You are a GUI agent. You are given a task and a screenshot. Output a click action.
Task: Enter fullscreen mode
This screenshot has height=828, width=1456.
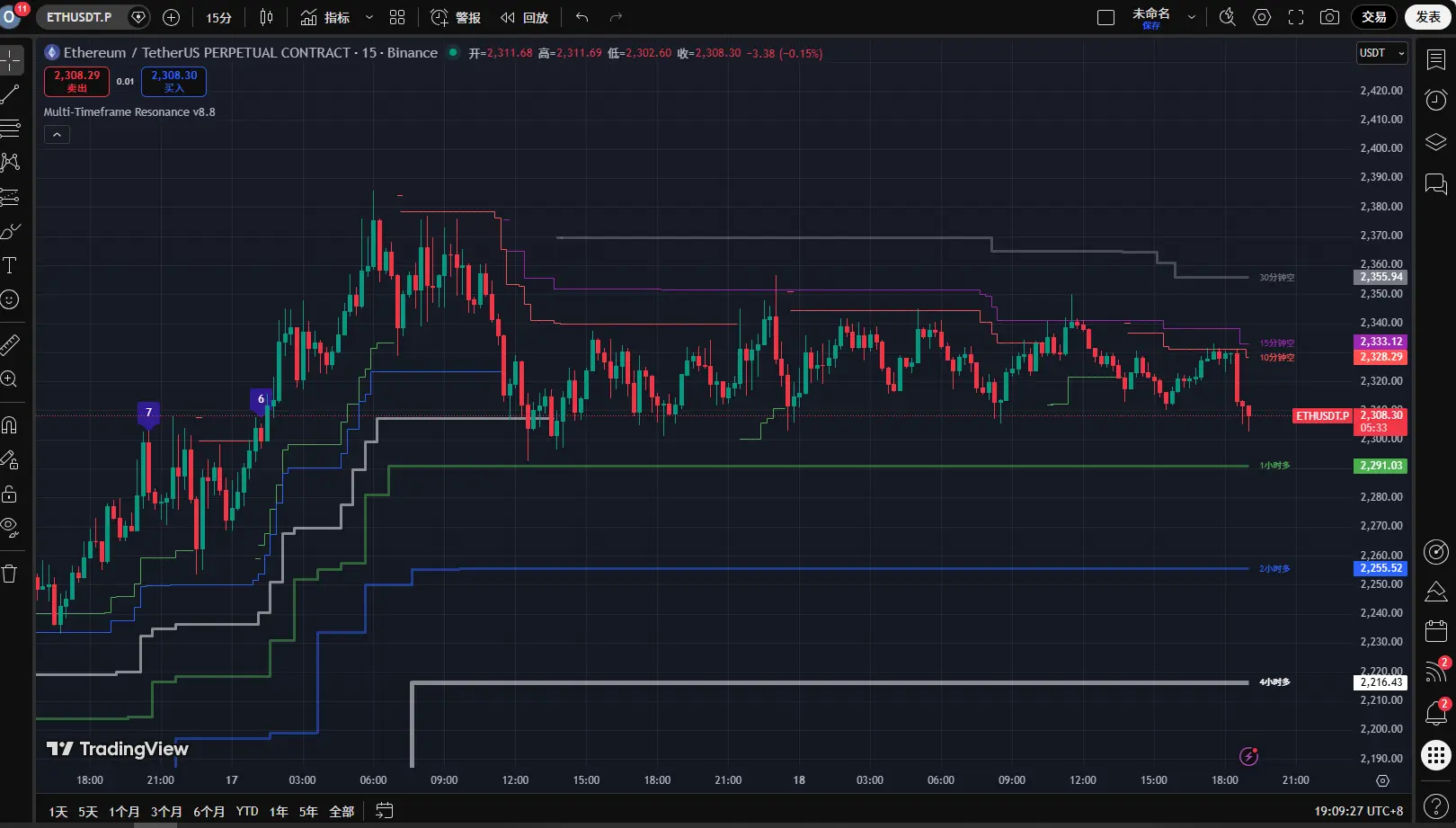click(x=1296, y=17)
